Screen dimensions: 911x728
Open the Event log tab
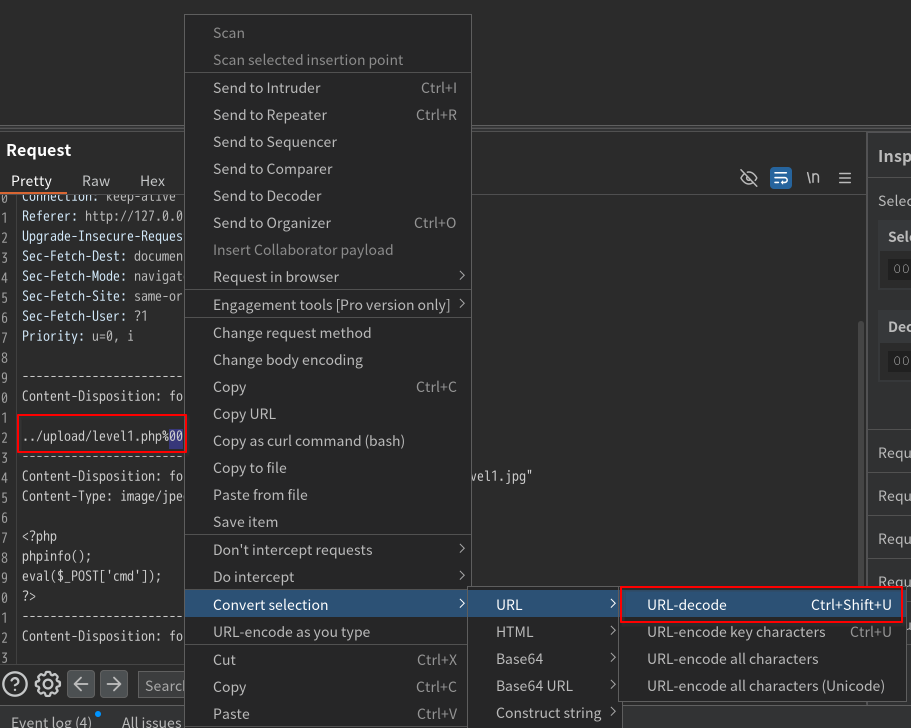click(x=52, y=722)
